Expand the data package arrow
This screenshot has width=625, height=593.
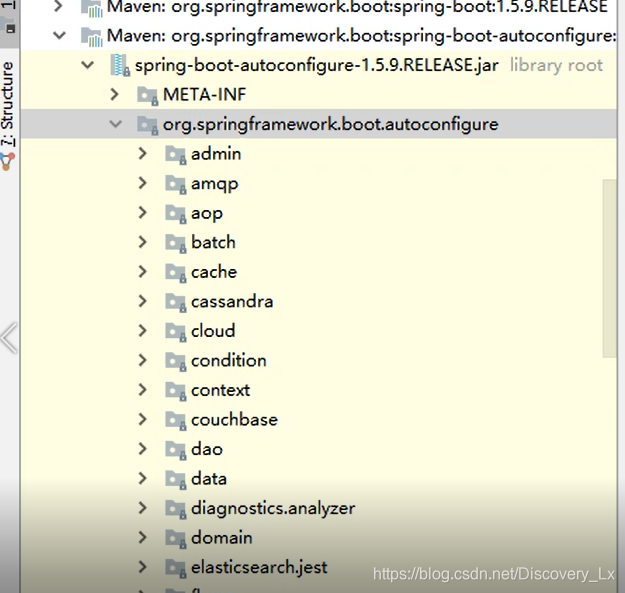[x=143, y=479]
